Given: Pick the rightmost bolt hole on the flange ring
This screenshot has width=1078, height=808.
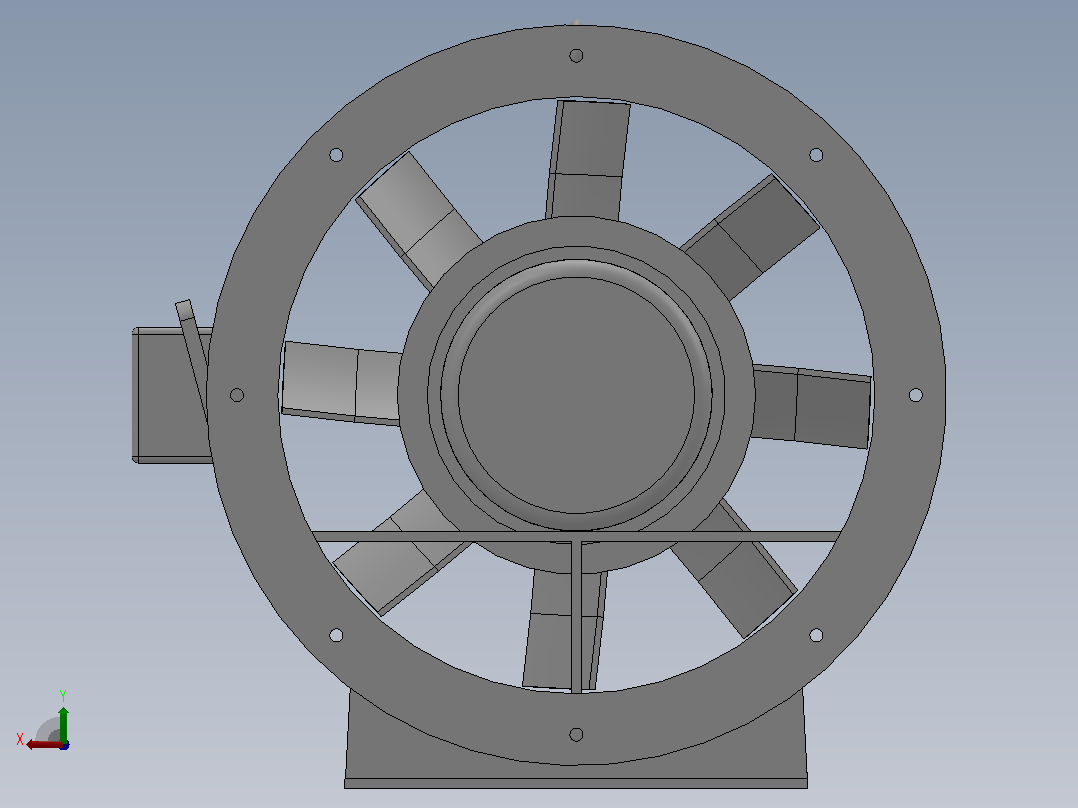Looking at the screenshot, I should [x=916, y=395].
